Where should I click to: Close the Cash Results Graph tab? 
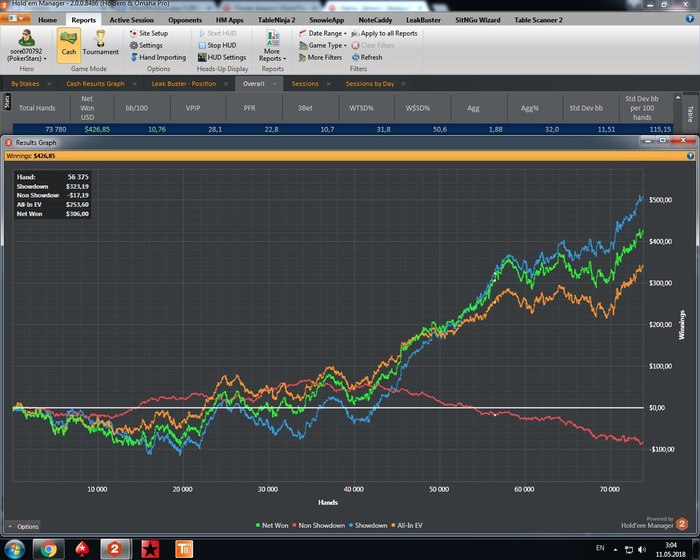point(134,84)
